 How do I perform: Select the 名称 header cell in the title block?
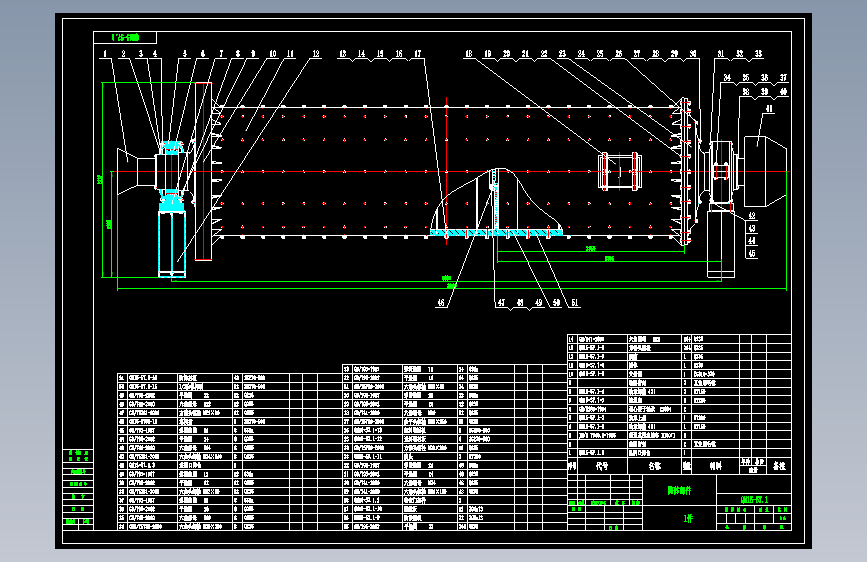[x=655, y=466]
